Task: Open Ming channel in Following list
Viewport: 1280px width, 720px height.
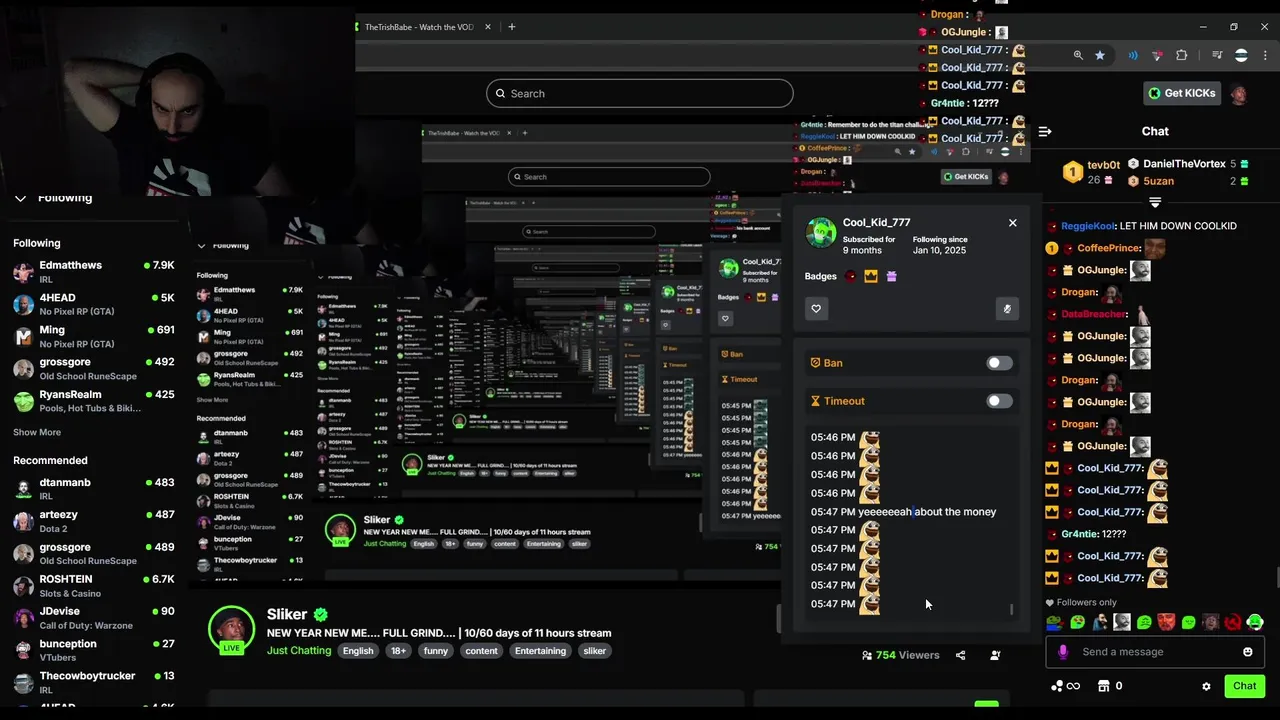Action: click(94, 336)
